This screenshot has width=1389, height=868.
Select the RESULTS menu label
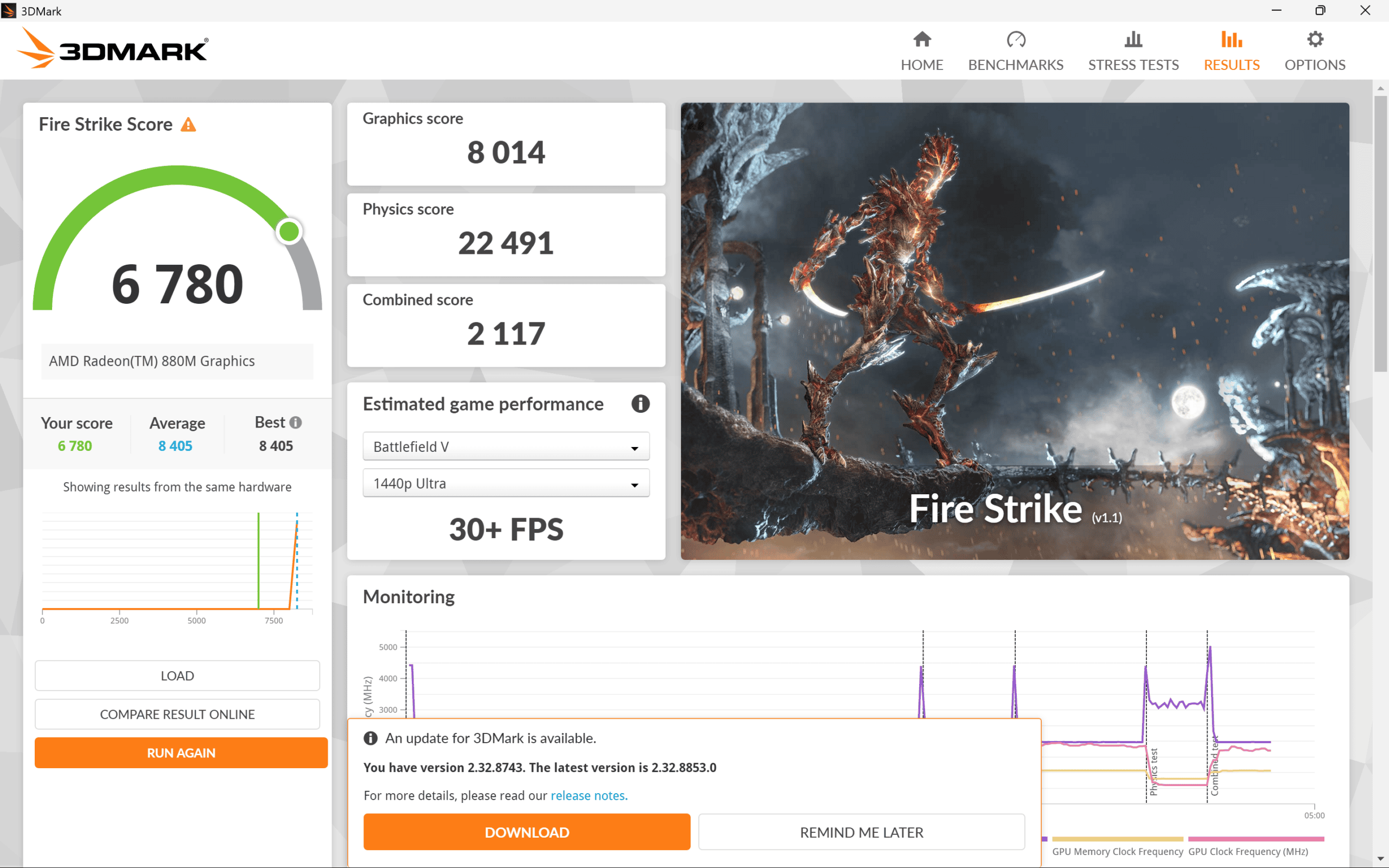click(1231, 65)
